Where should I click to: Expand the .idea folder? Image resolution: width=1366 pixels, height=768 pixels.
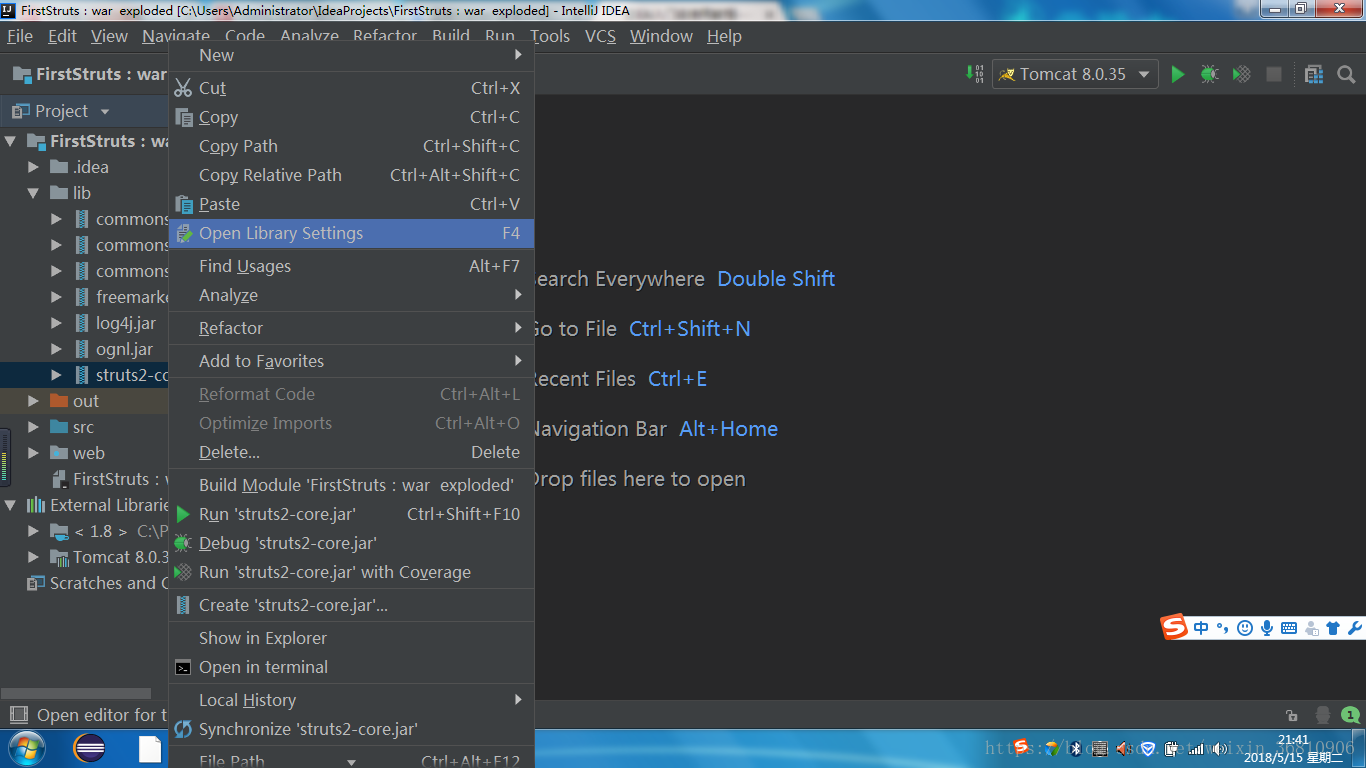(34, 167)
